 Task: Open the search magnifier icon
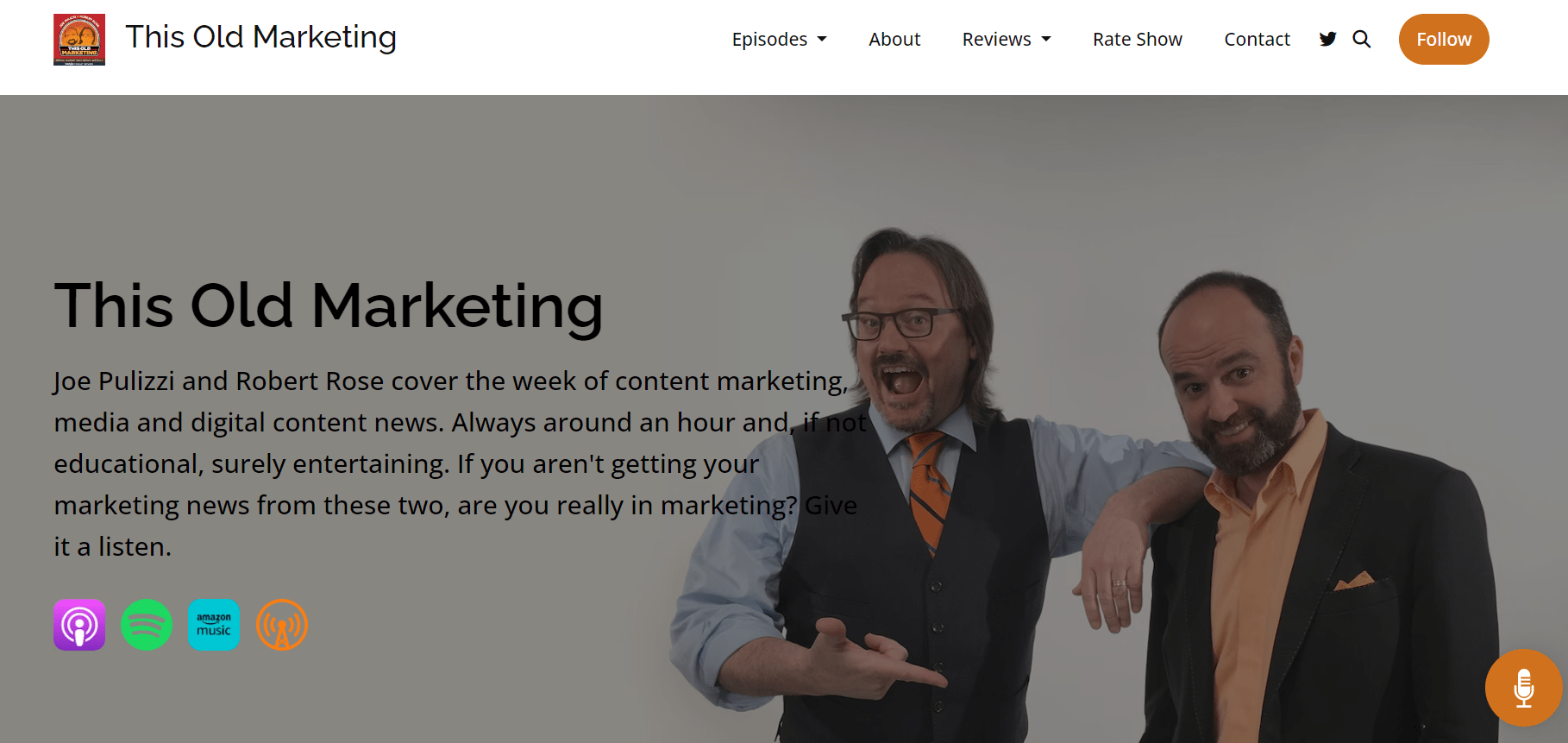coord(1362,39)
